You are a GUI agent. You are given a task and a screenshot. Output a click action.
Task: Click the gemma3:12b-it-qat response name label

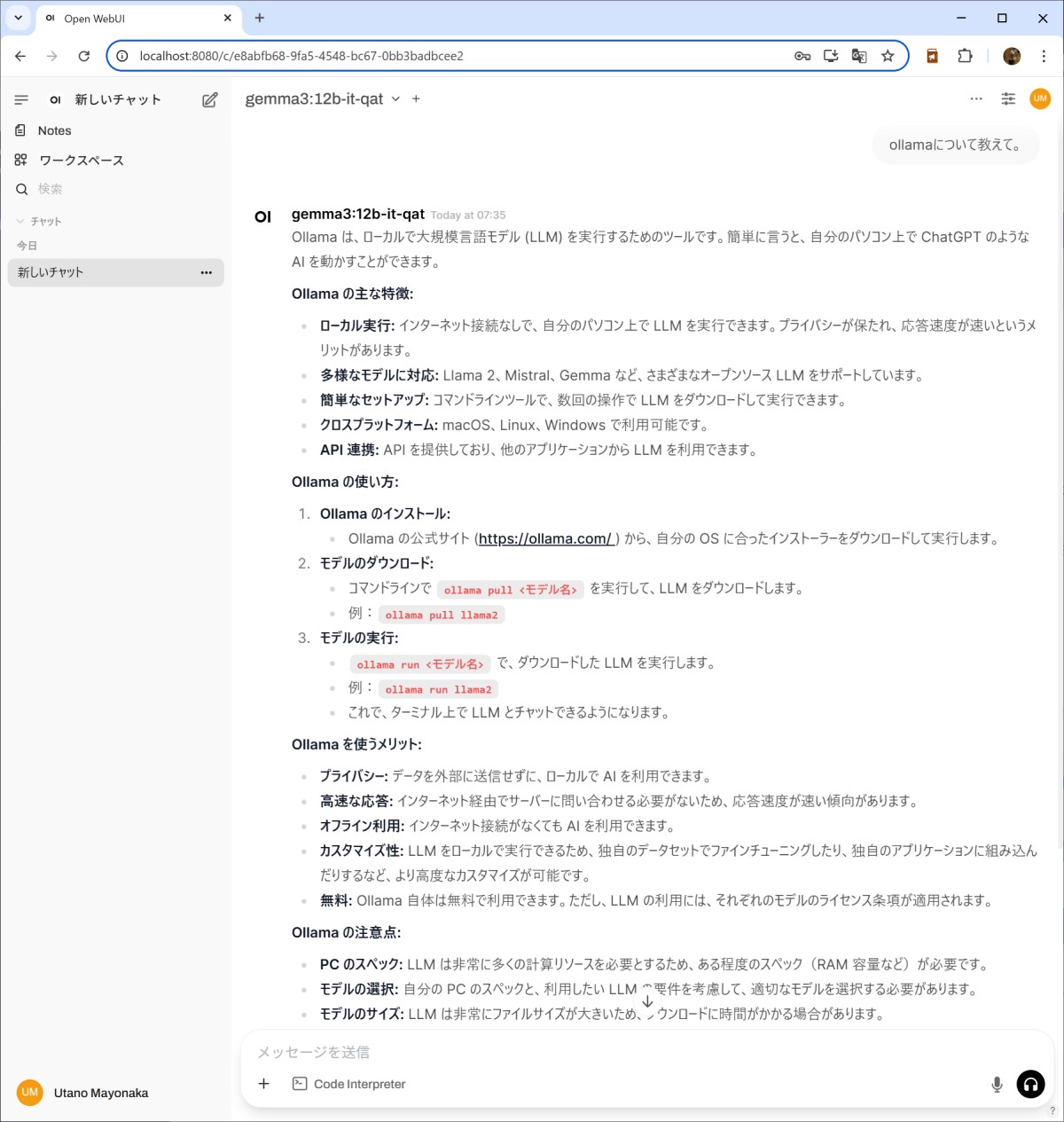(358, 214)
